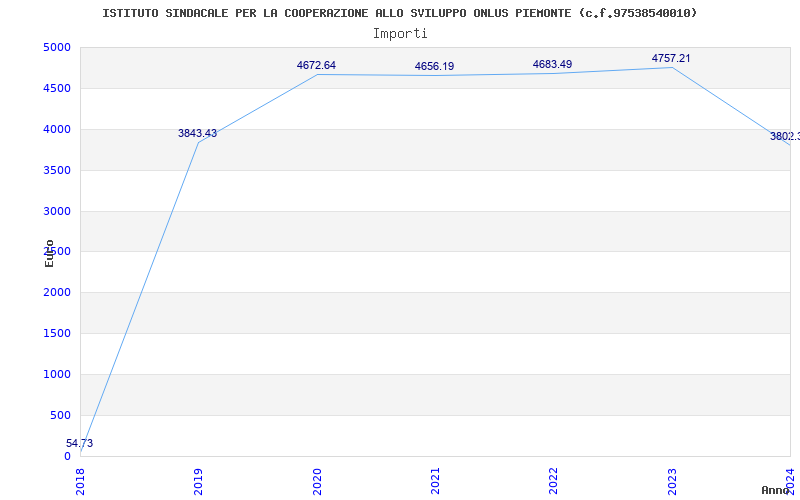
Task: Select the 4672.64 data label
Action: click(x=316, y=65)
